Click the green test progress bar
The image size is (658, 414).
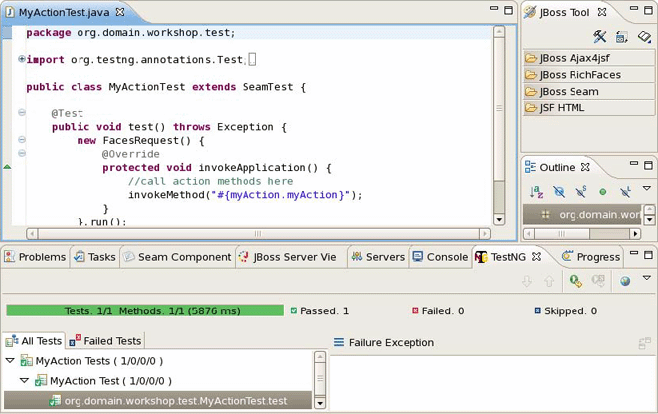145,310
